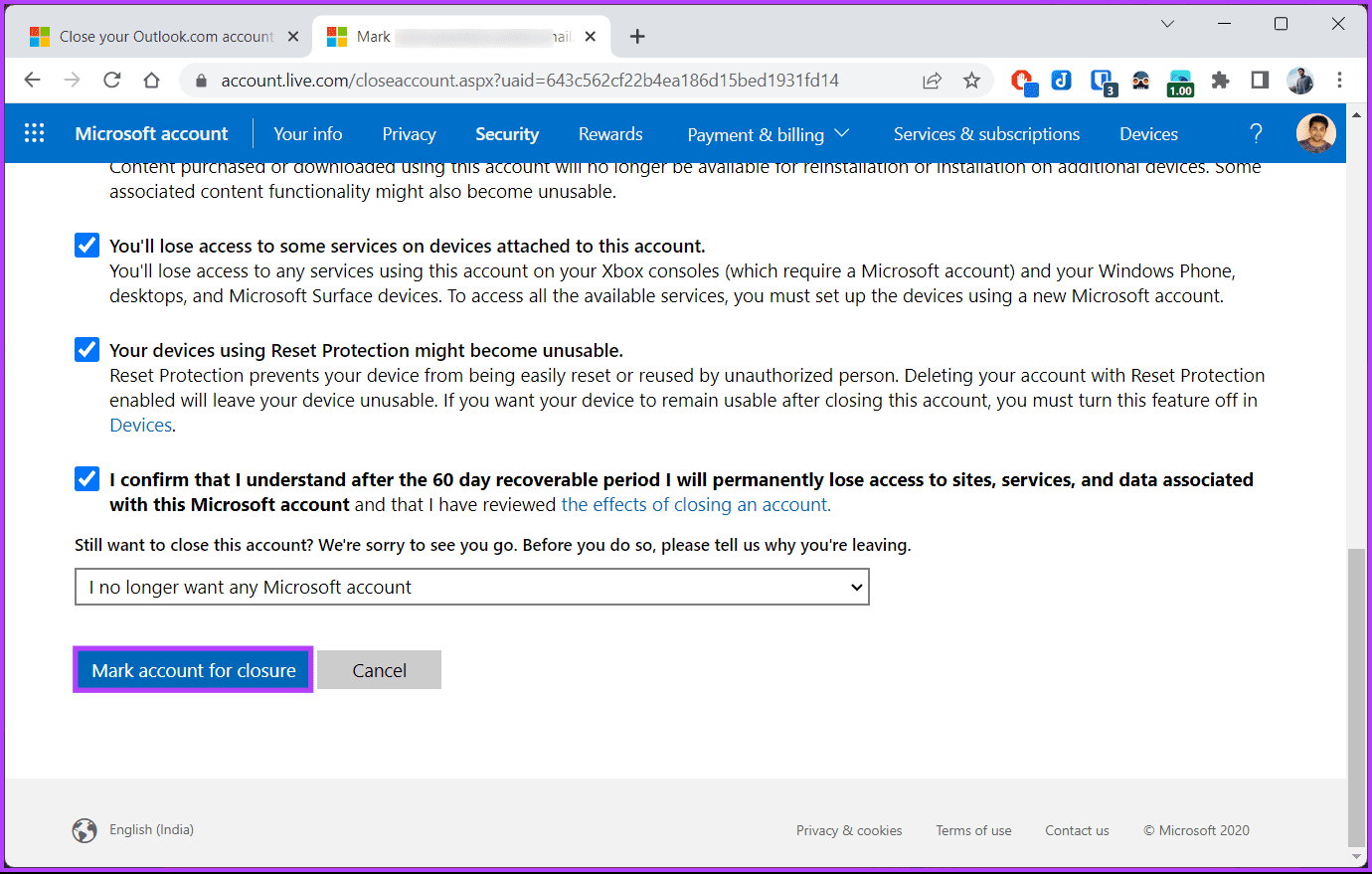Open the Microsoft account profile picture
The image size is (1372, 874).
point(1316,133)
